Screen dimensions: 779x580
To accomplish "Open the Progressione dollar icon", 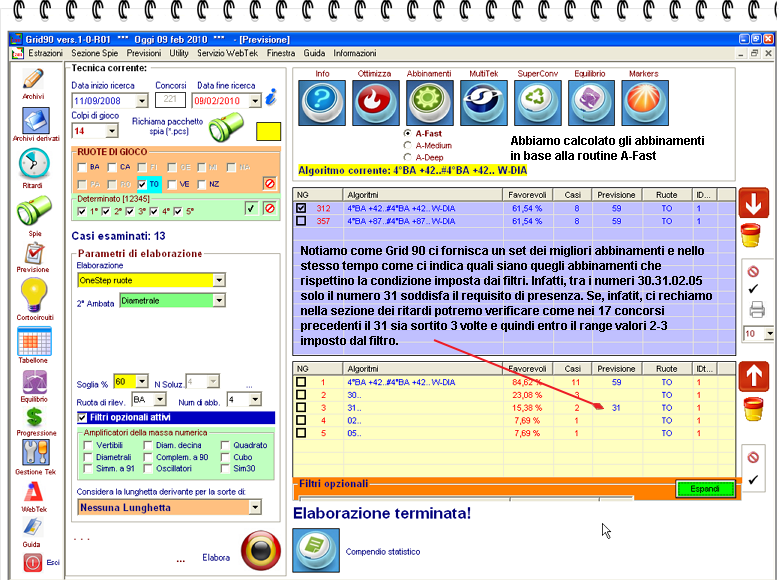I will 34,416.
